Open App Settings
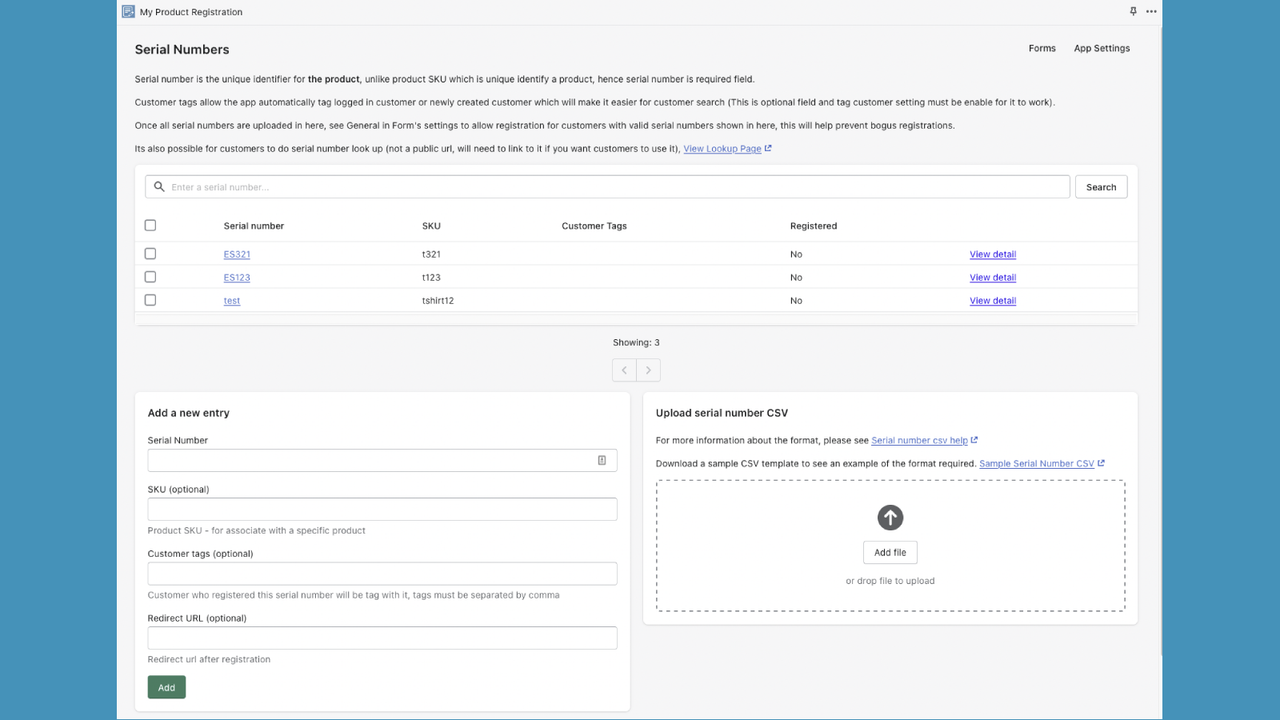The height and width of the screenshot is (720, 1280). point(1102,48)
